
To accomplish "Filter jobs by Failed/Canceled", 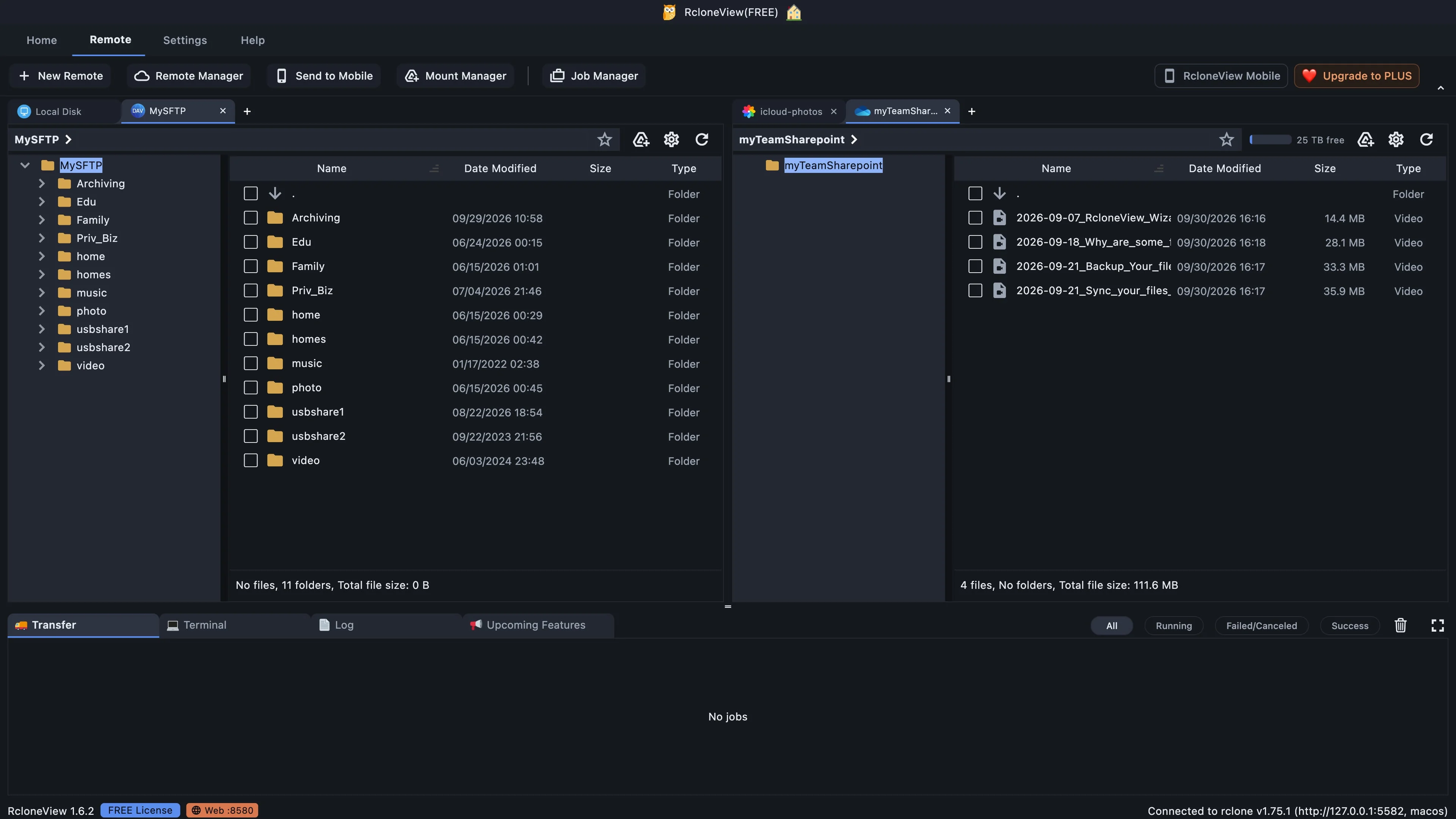I will [1261, 626].
